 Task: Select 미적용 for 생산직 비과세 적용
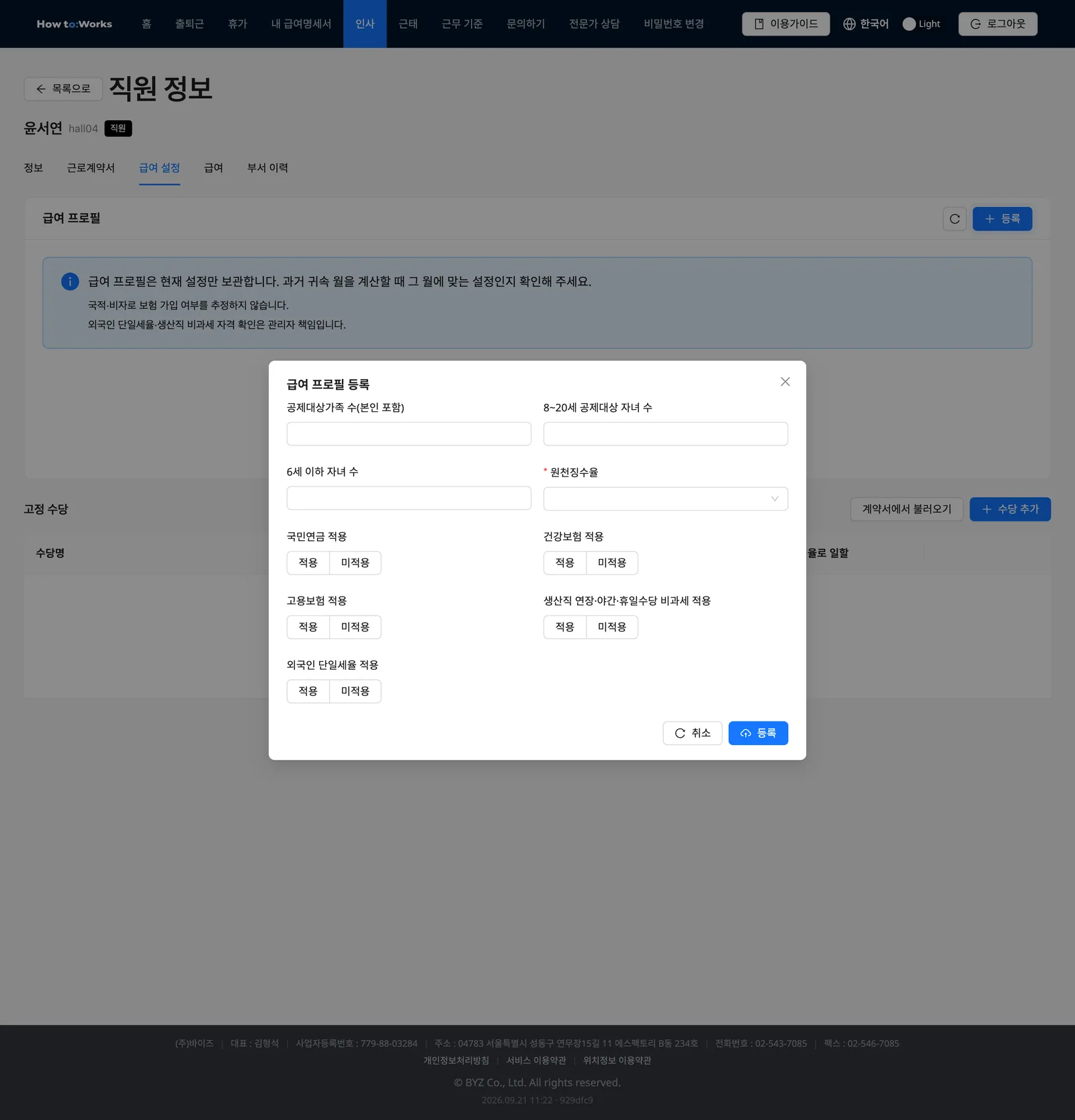[612, 627]
